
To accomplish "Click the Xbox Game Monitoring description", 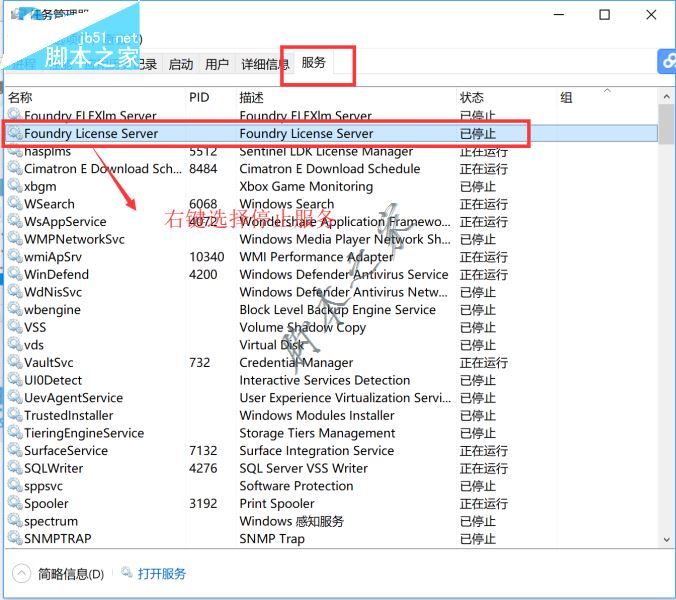I will click(306, 187).
